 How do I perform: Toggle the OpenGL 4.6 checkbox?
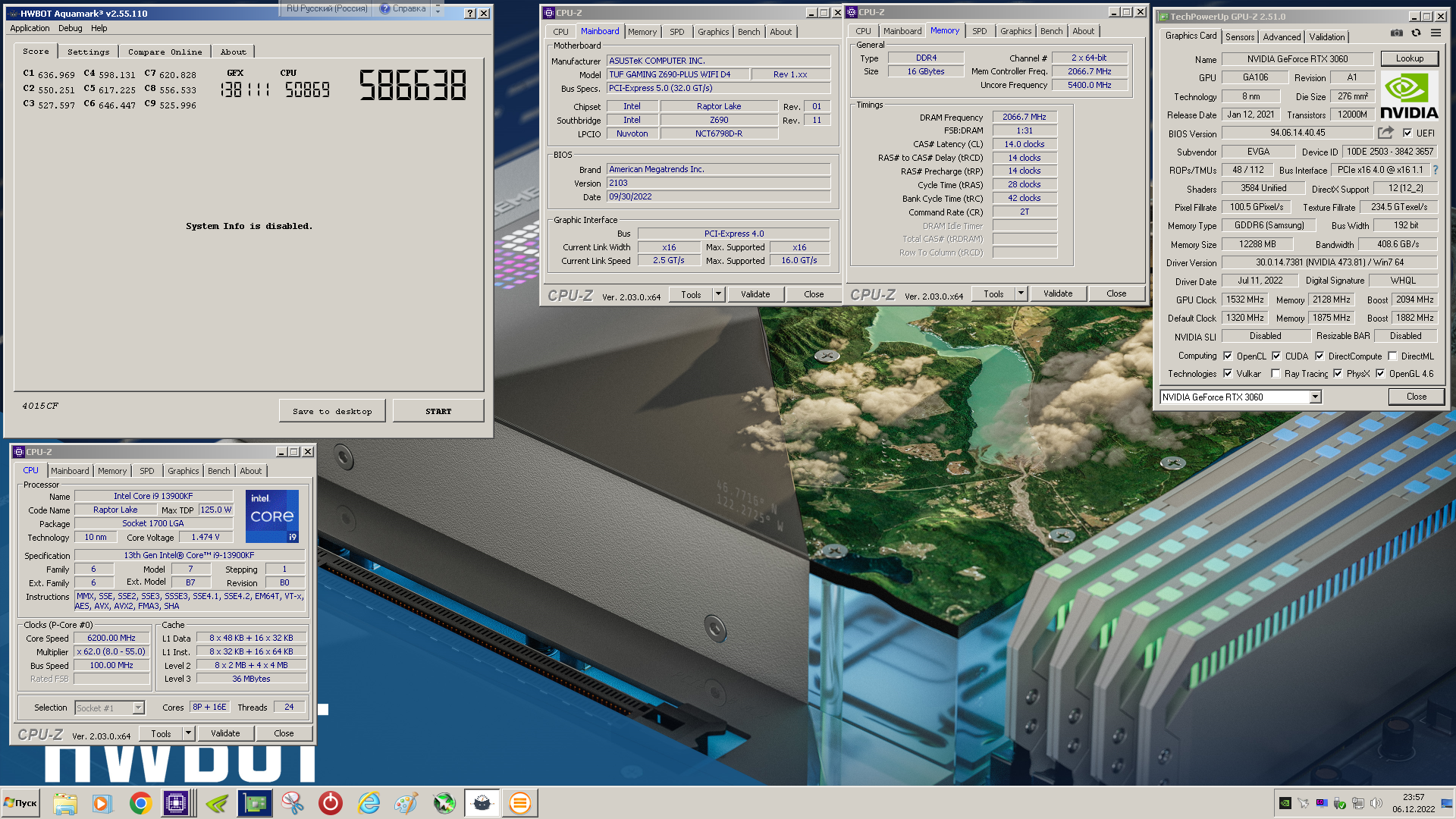[x=1380, y=373]
